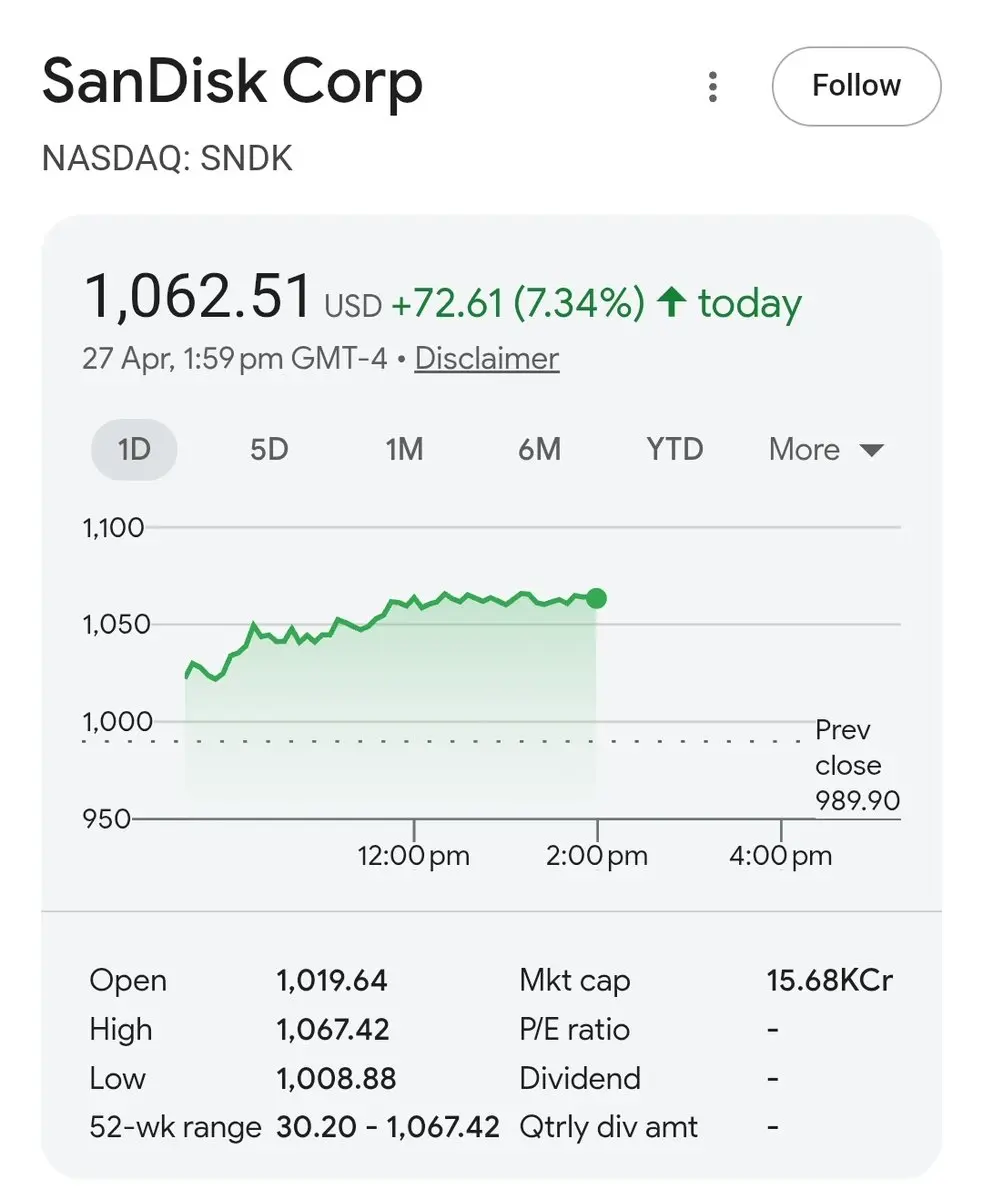This screenshot has width=983, height=1200.
Task: Show the 6M chart range
Action: point(539,449)
